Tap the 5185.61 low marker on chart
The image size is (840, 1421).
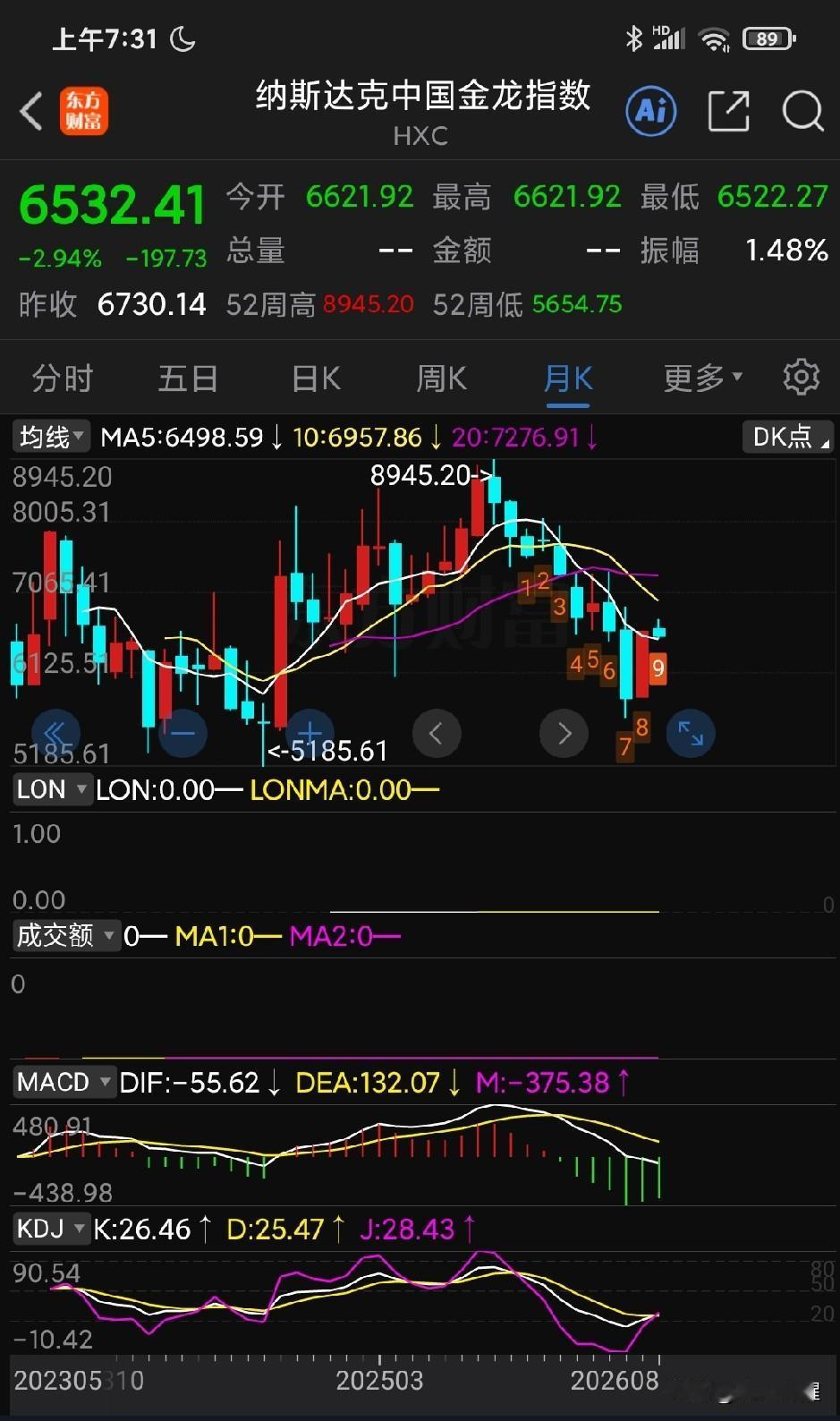point(327,750)
